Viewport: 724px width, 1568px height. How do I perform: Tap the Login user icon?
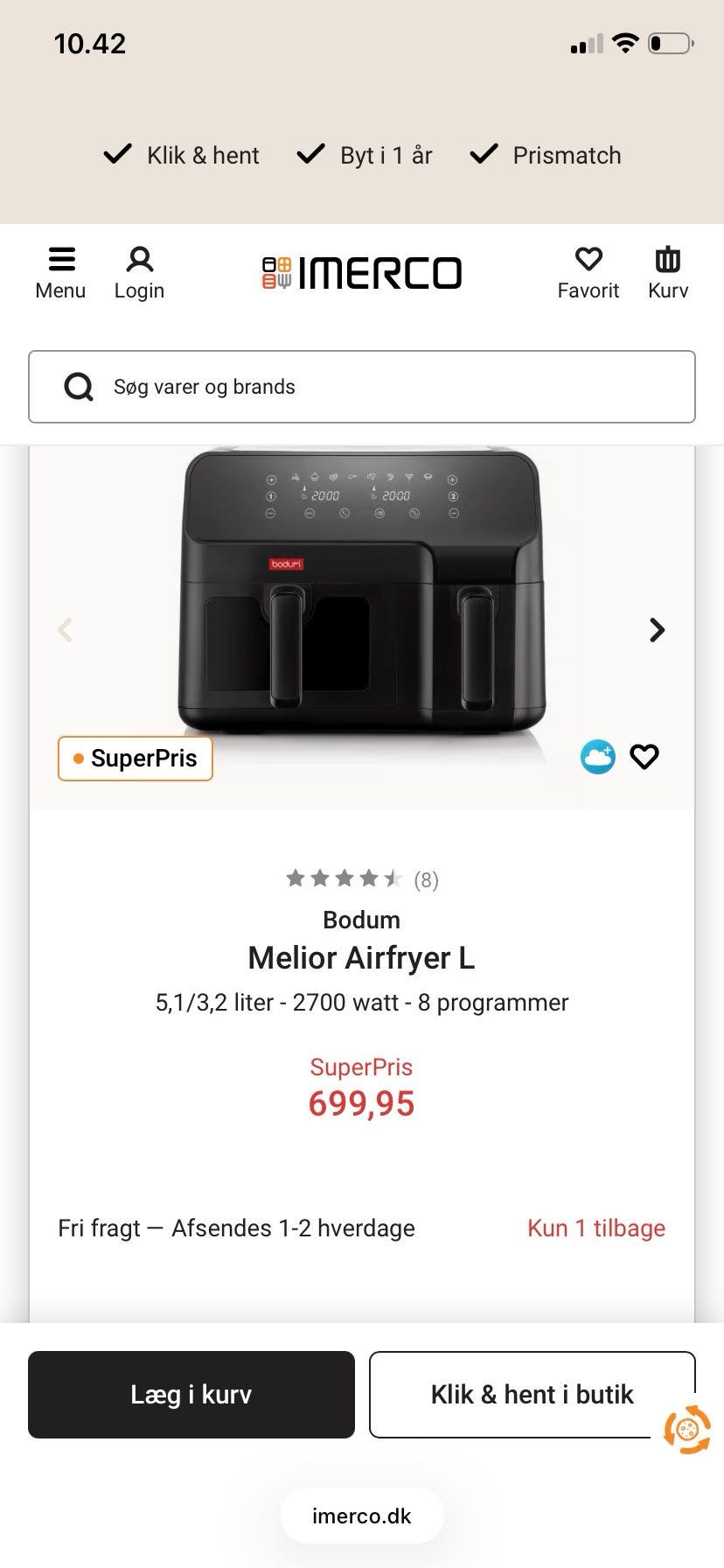pyautogui.click(x=139, y=261)
